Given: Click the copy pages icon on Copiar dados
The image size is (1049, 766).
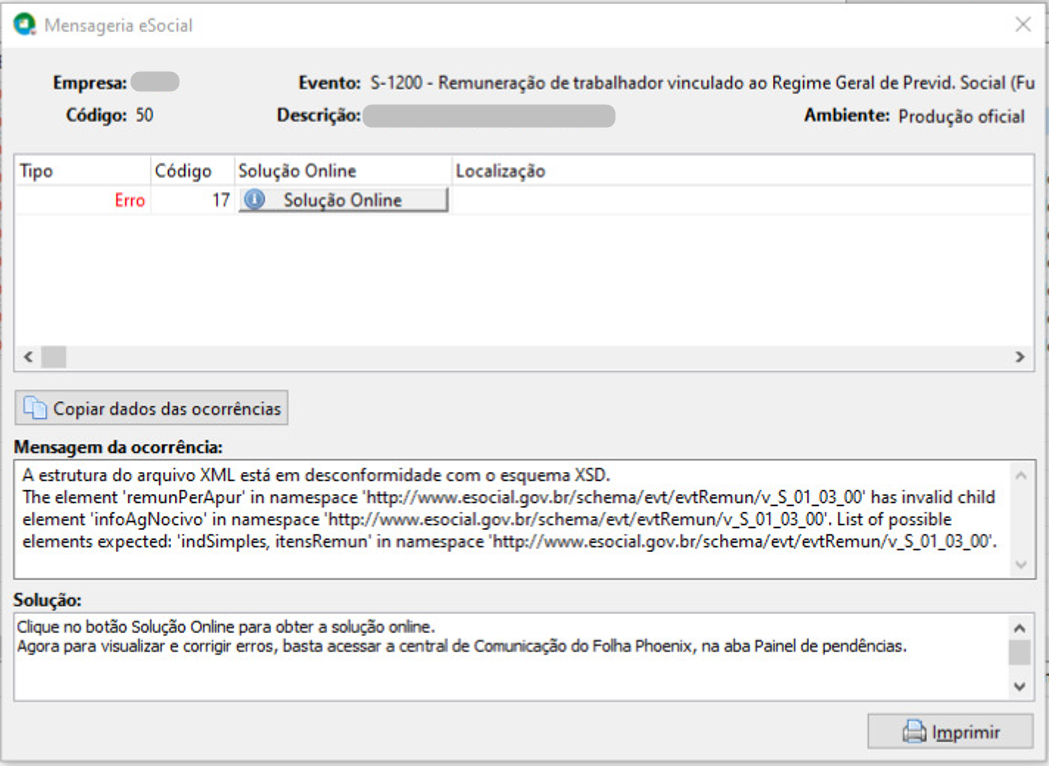Looking at the screenshot, I should 35,407.
